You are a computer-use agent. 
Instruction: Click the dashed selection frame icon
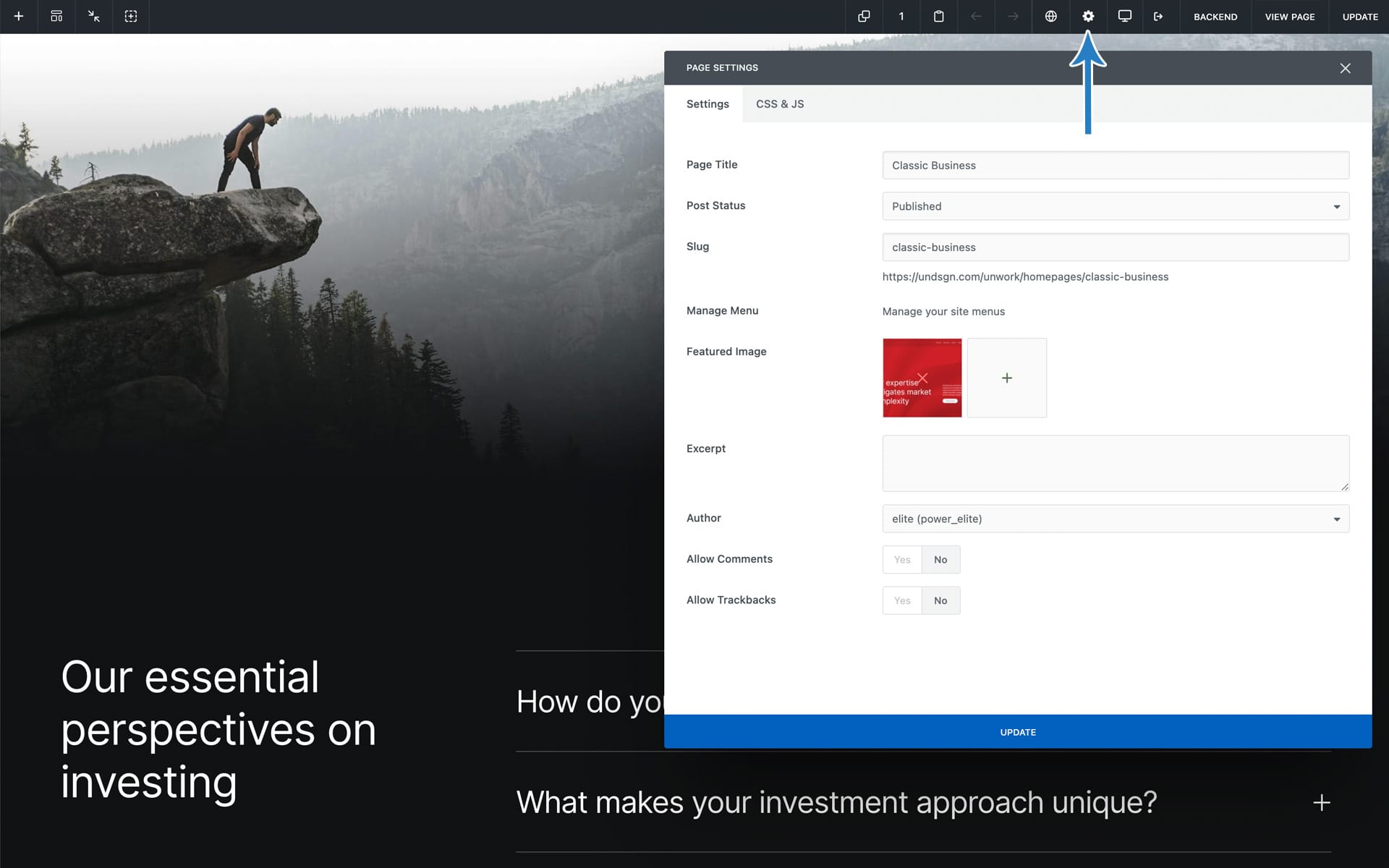click(131, 16)
